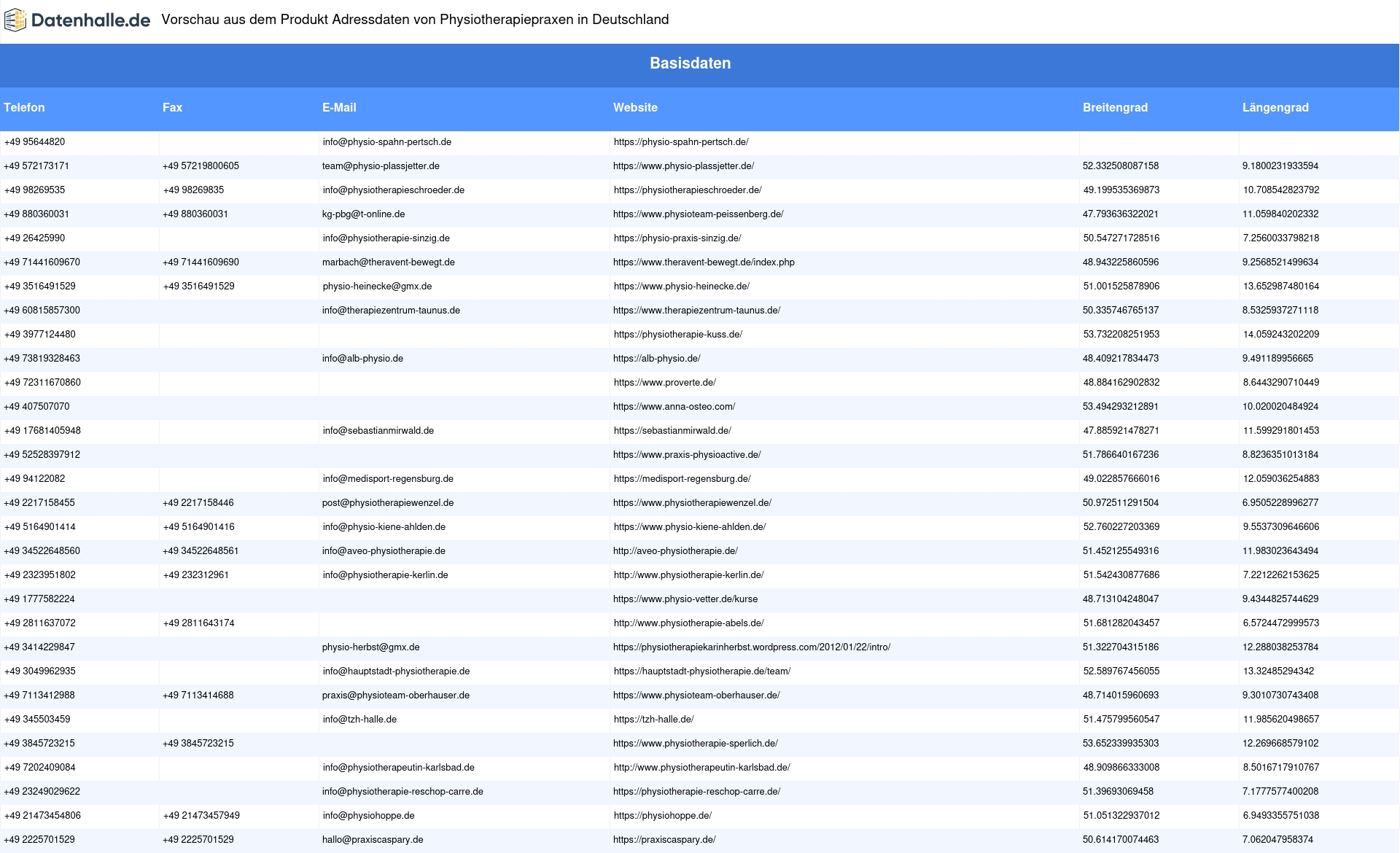
Task: Select phone number +49 71441609670
Action: click(x=42, y=262)
